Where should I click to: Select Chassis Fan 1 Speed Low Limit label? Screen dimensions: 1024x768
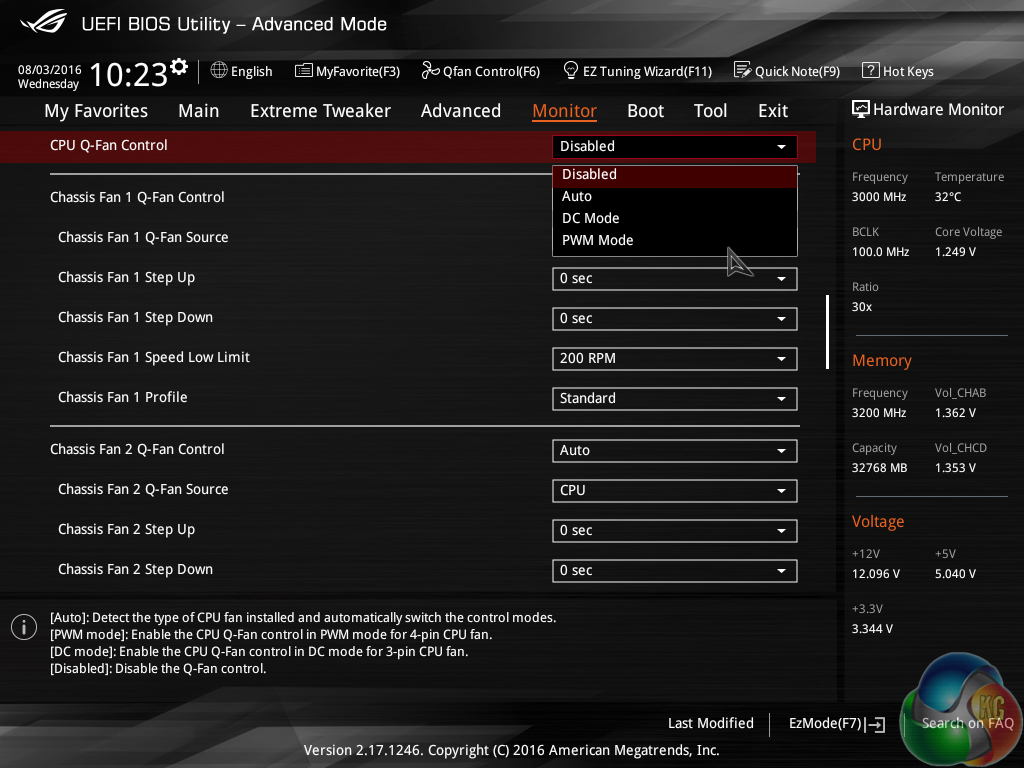click(153, 357)
